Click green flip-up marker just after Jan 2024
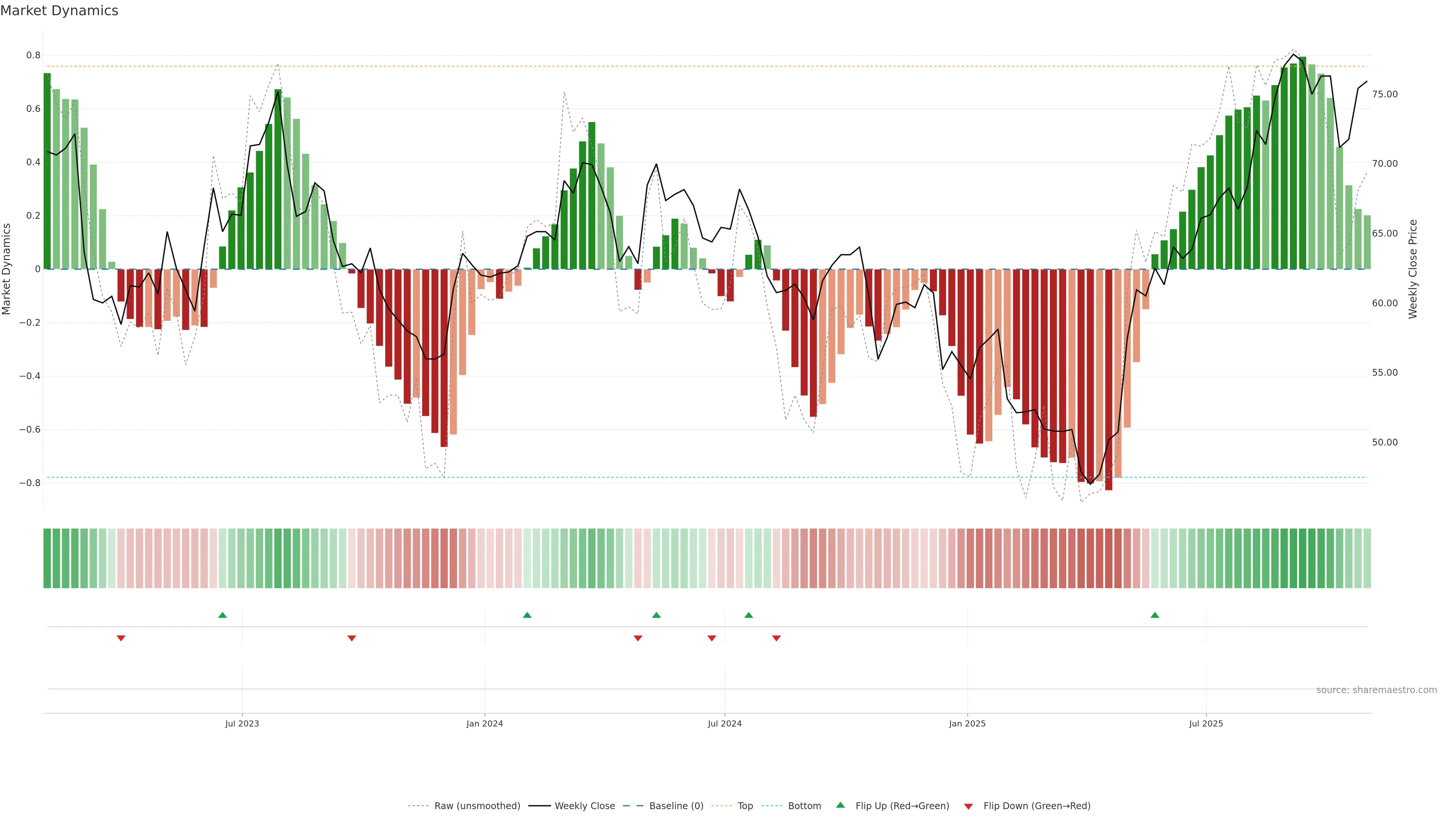This screenshot has height=819, width=1456. tap(527, 615)
